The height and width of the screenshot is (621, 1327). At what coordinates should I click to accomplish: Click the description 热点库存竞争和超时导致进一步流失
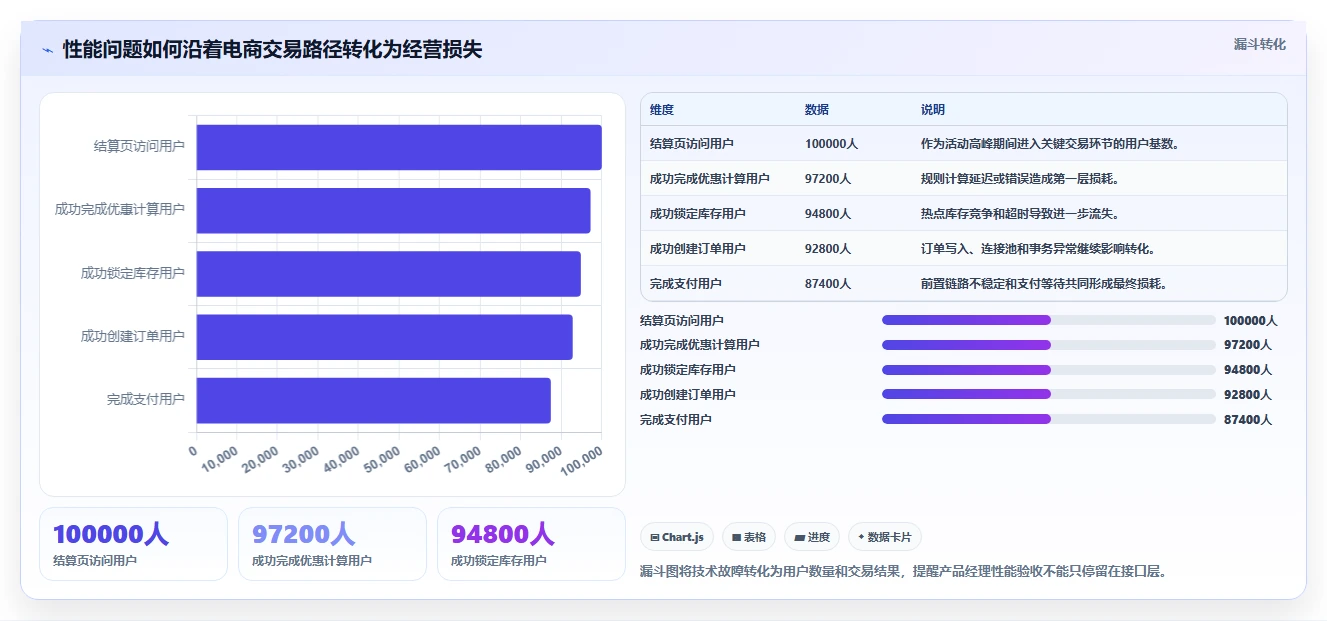tap(1020, 214)
